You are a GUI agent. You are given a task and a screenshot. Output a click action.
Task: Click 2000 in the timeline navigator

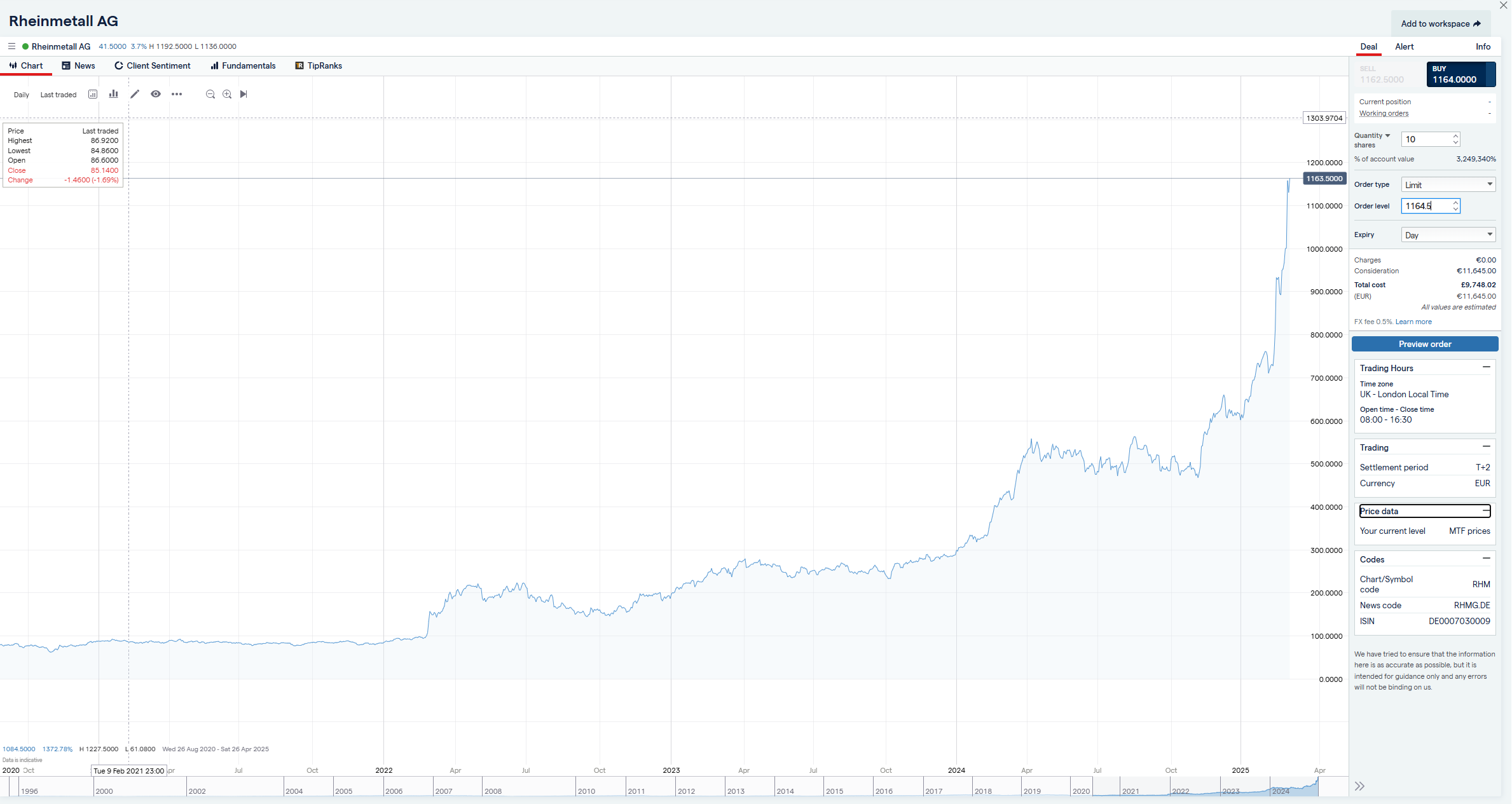tap(104, 791)
